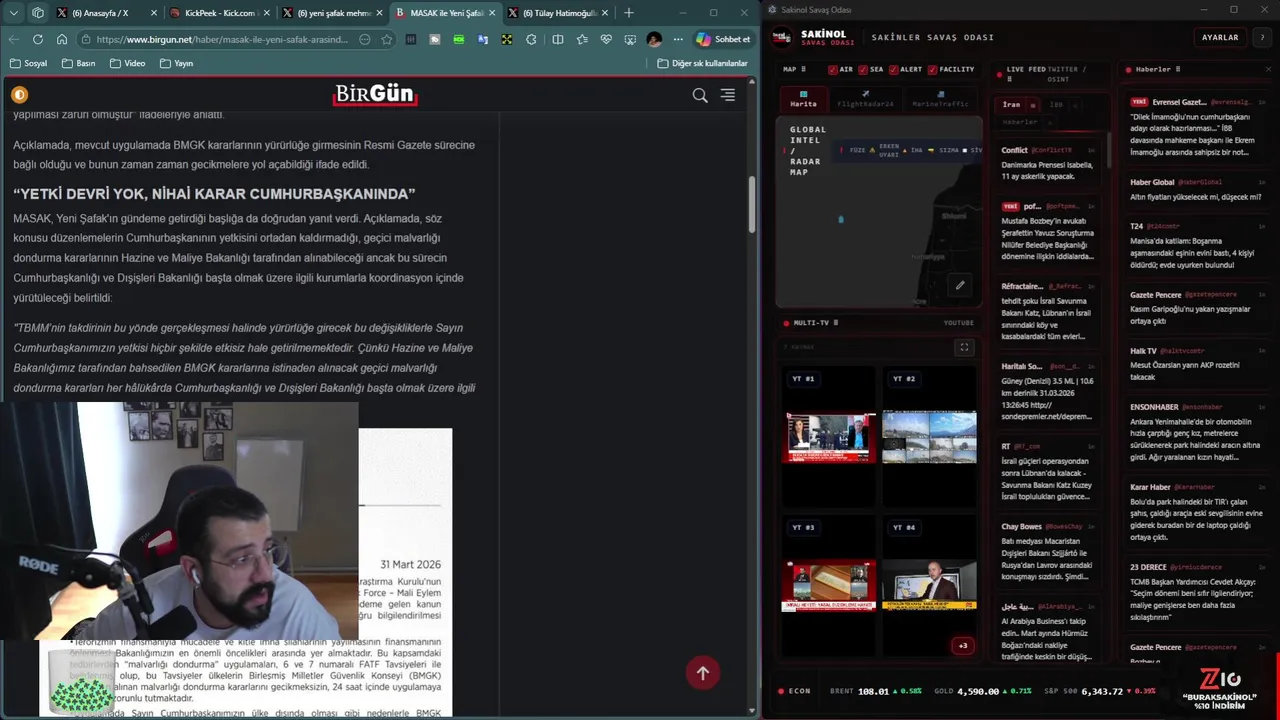Click the BRENT 108.01 ticker value

[x=873, y=691]
